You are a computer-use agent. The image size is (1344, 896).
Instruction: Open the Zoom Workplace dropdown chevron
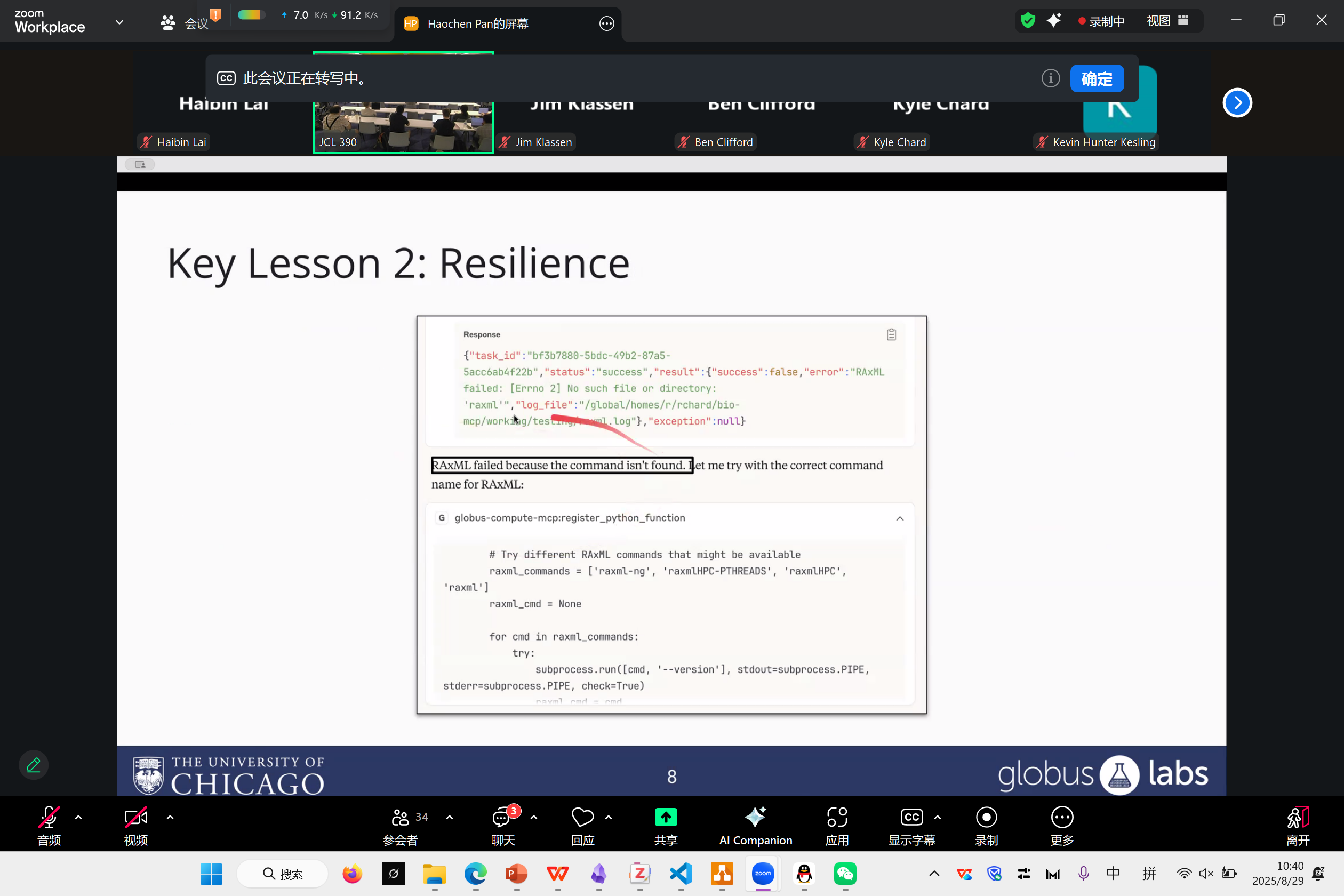[119, 22]
